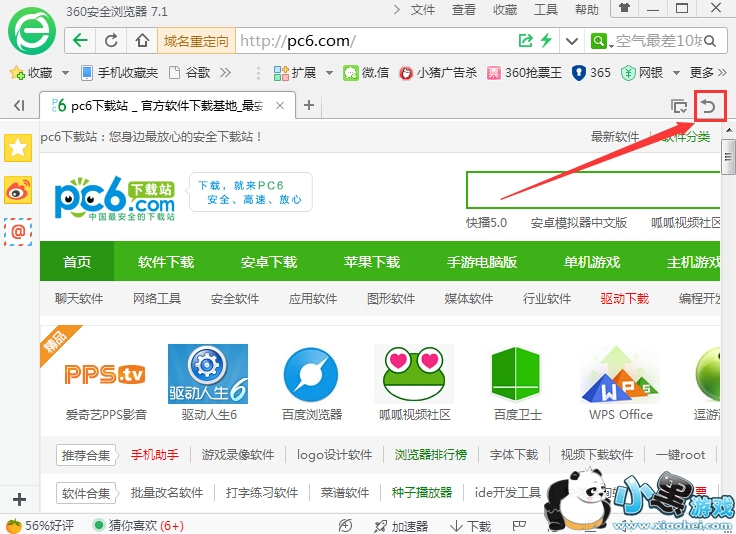Open 360抢票王 extension
Screen dimensions: 736x534
(x=524, y=73)
